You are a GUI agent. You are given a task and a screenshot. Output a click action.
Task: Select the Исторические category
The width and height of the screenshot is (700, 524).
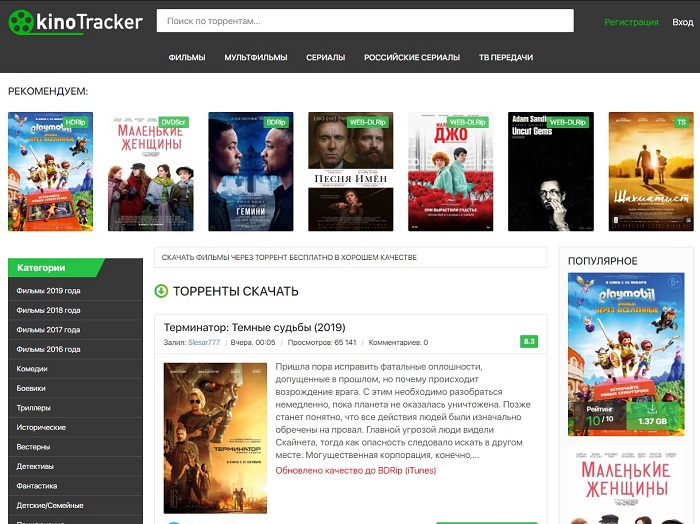[75, 427]
